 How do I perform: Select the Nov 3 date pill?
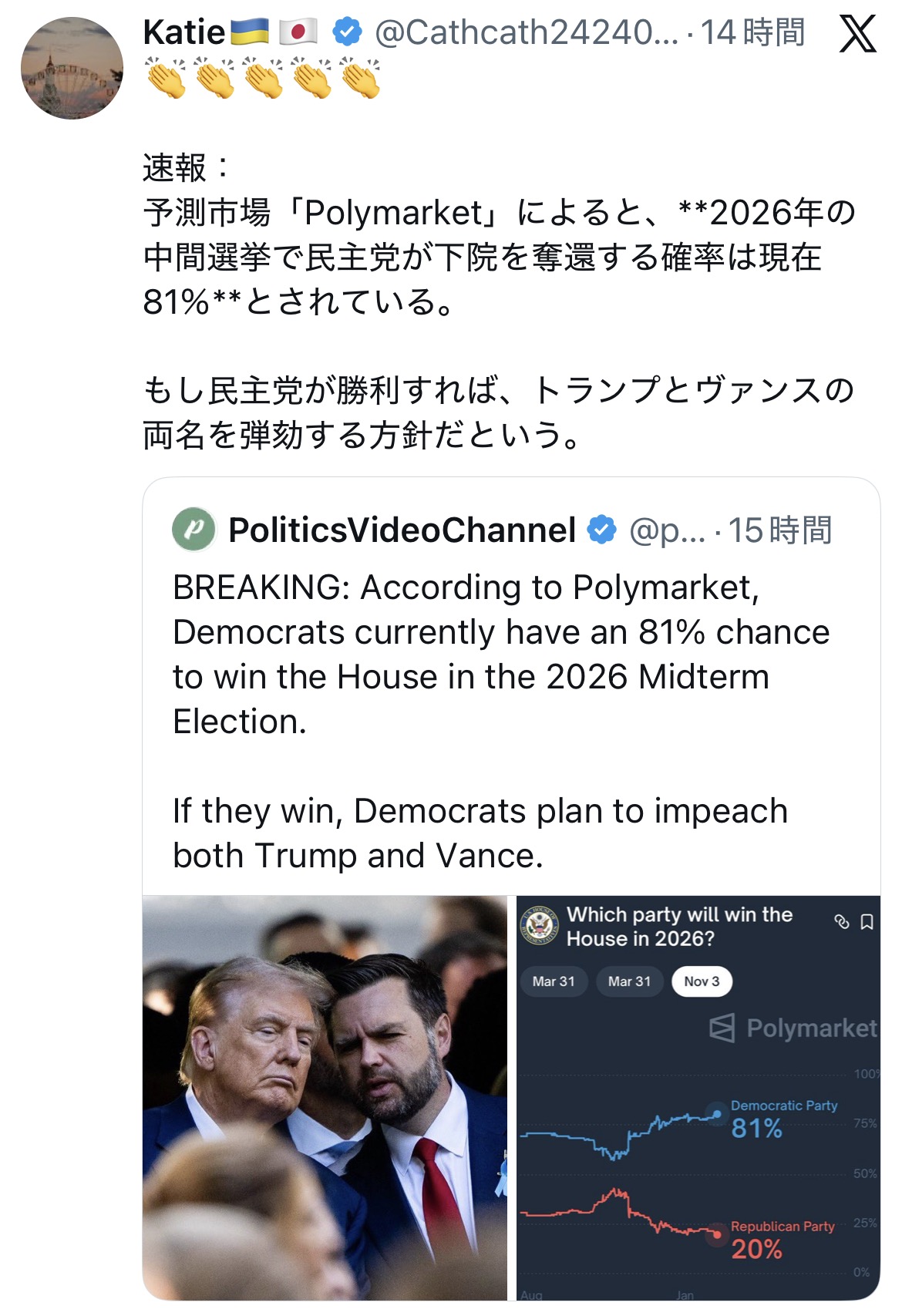coord(702,981)
